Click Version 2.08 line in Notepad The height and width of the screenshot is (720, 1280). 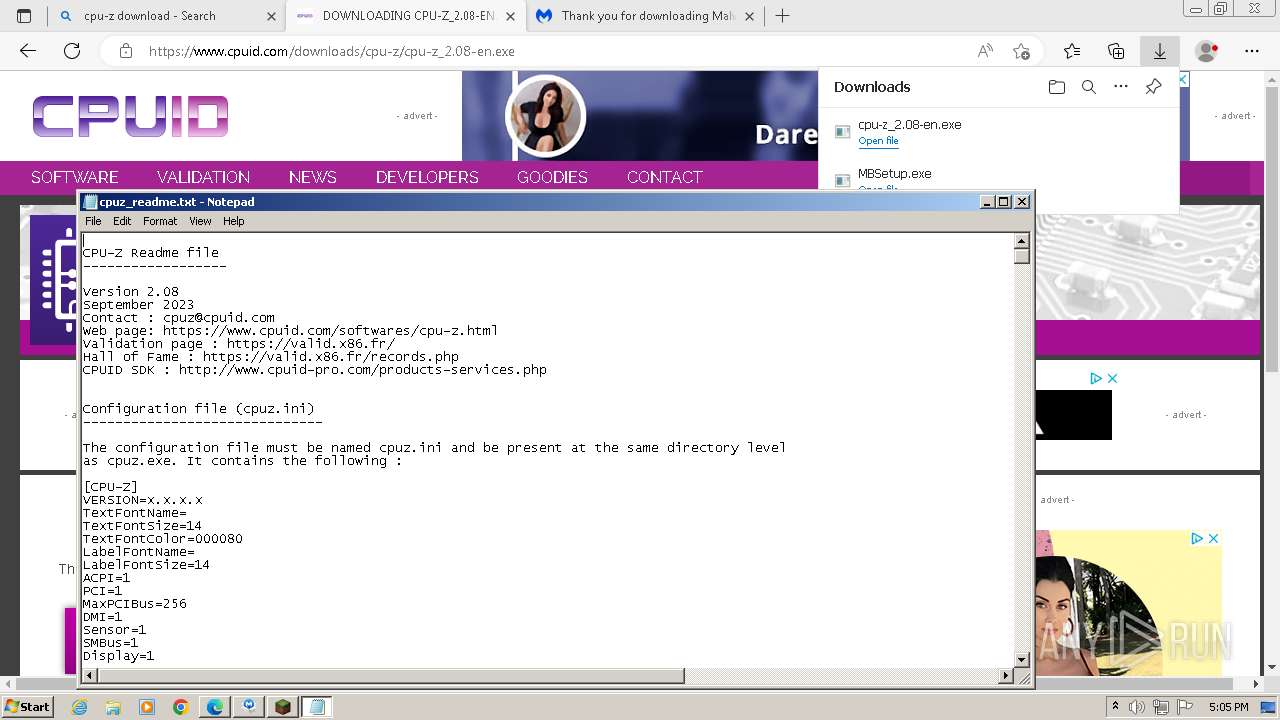131,292
